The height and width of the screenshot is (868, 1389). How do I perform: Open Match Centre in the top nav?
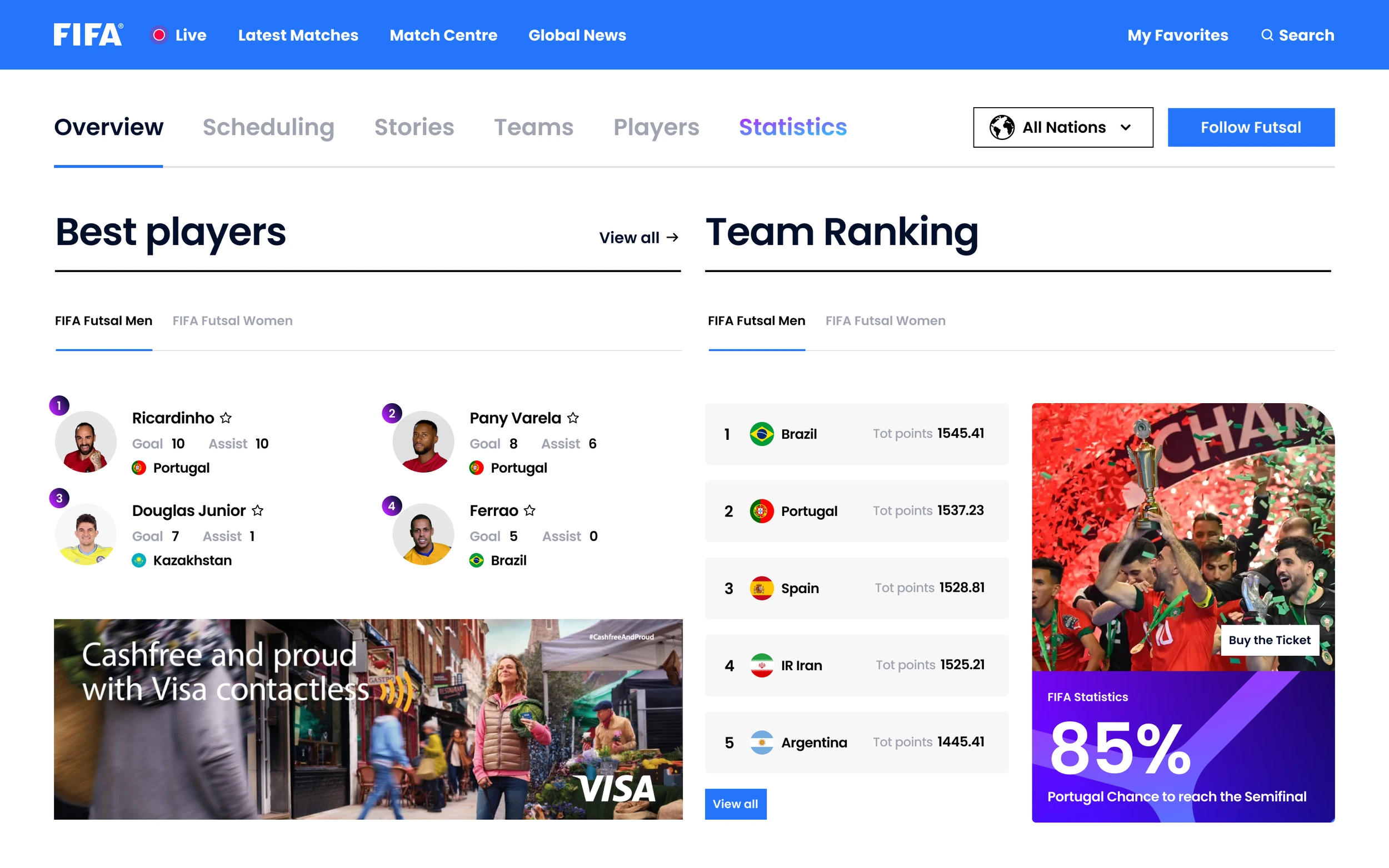point(443,35)
